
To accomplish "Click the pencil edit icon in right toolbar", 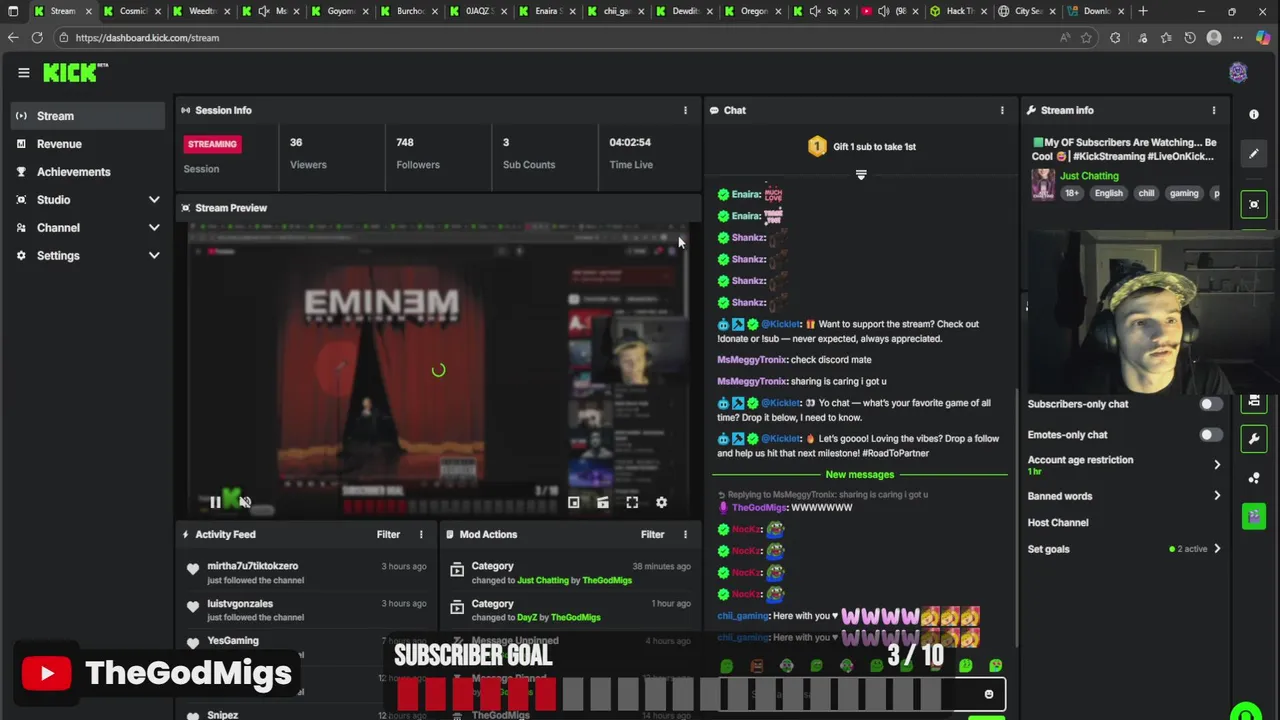I will click(x=1254, y=154).
